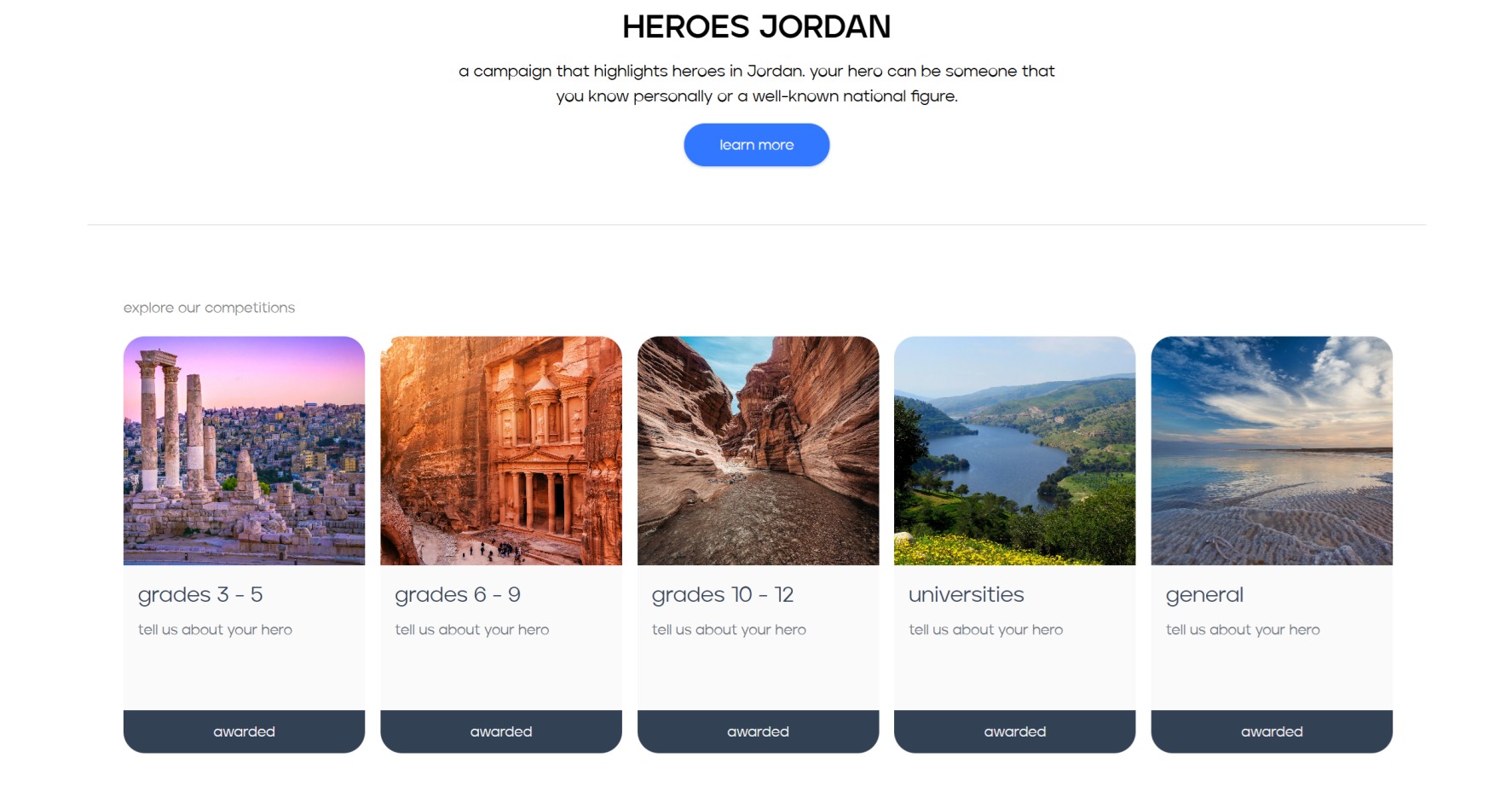Click tell us about your hero under general
Image resolution: width=1512 pixels, height=786 pixels.
pos(1243,630)
